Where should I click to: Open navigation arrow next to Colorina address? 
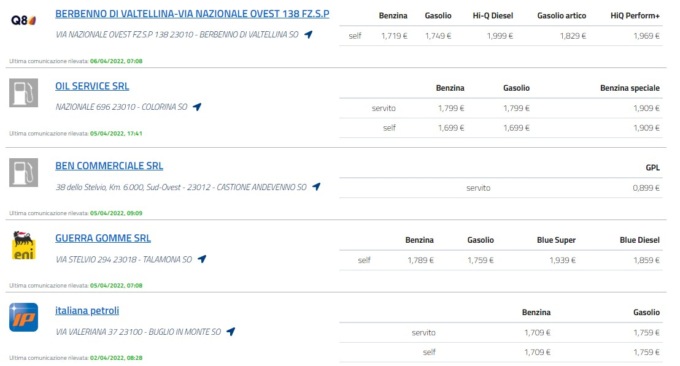pos(197,107)
